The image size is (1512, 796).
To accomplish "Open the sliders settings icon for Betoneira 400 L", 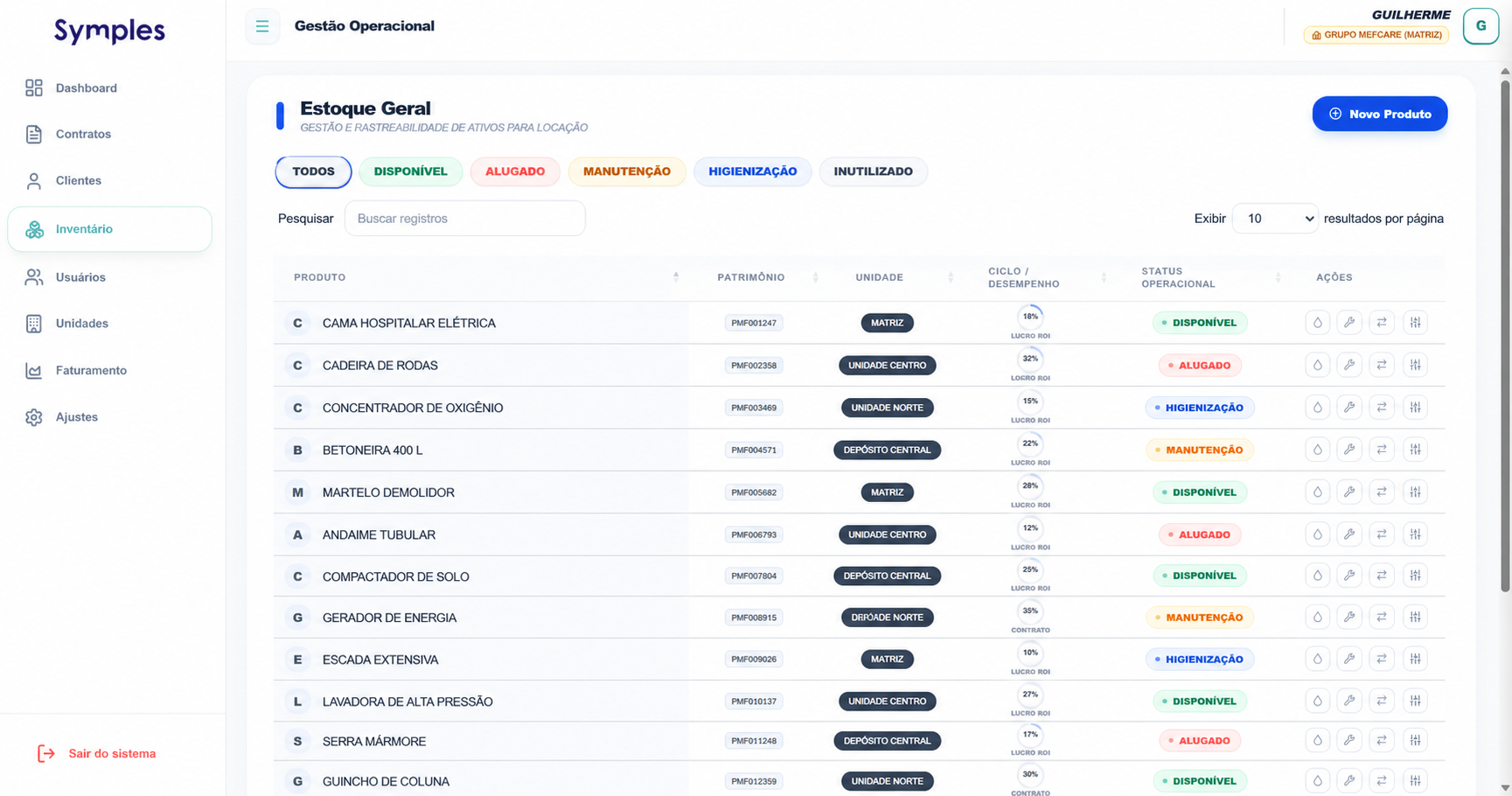I will point(1415,450).
